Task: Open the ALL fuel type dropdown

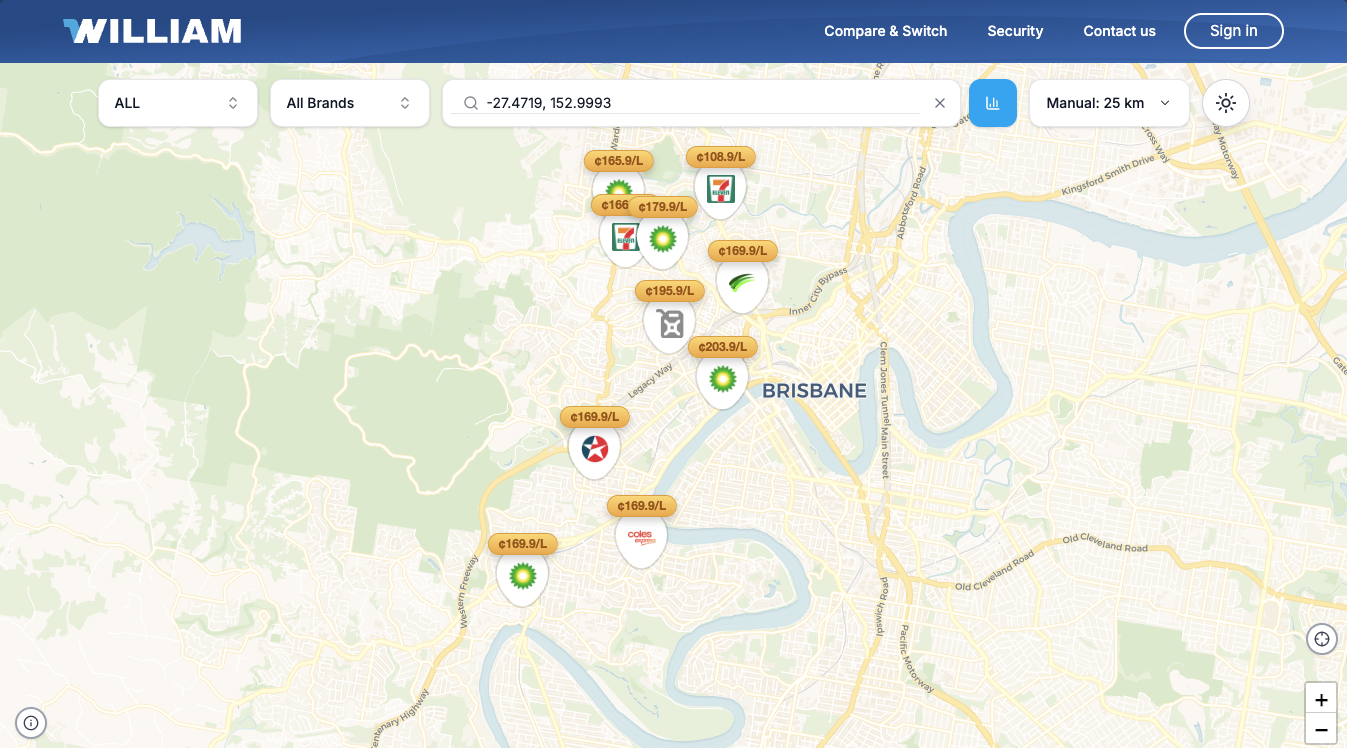Action: point(177,103)
